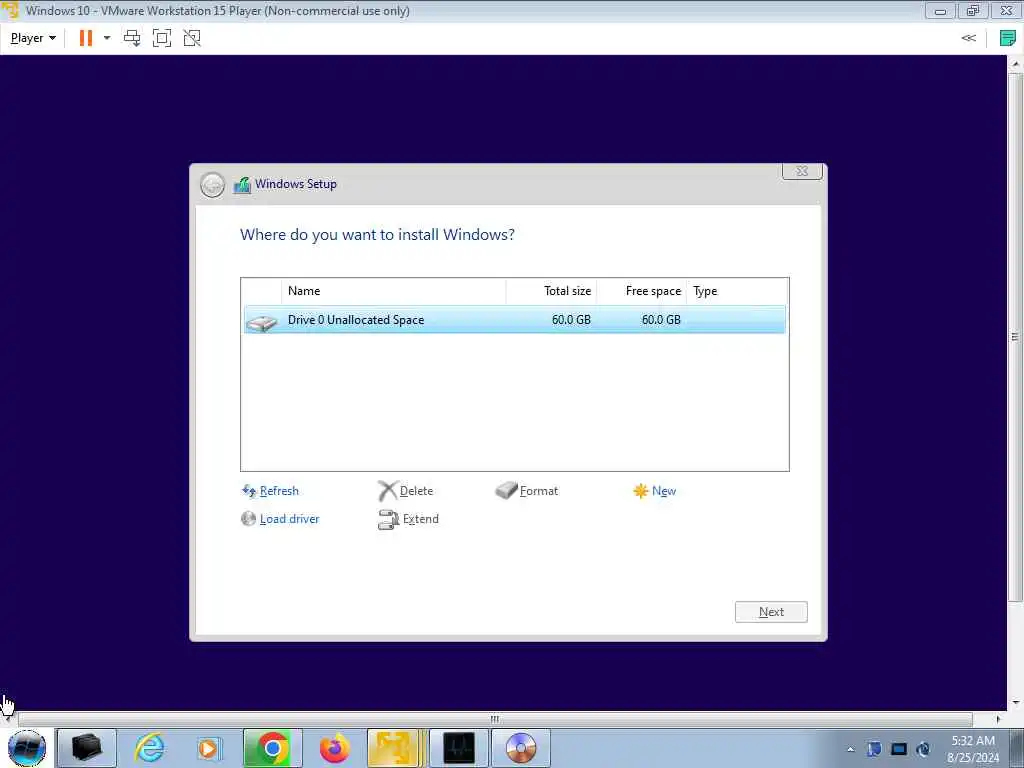
Task: Click the tray monitor icon
Action: [x=899, y=749]
